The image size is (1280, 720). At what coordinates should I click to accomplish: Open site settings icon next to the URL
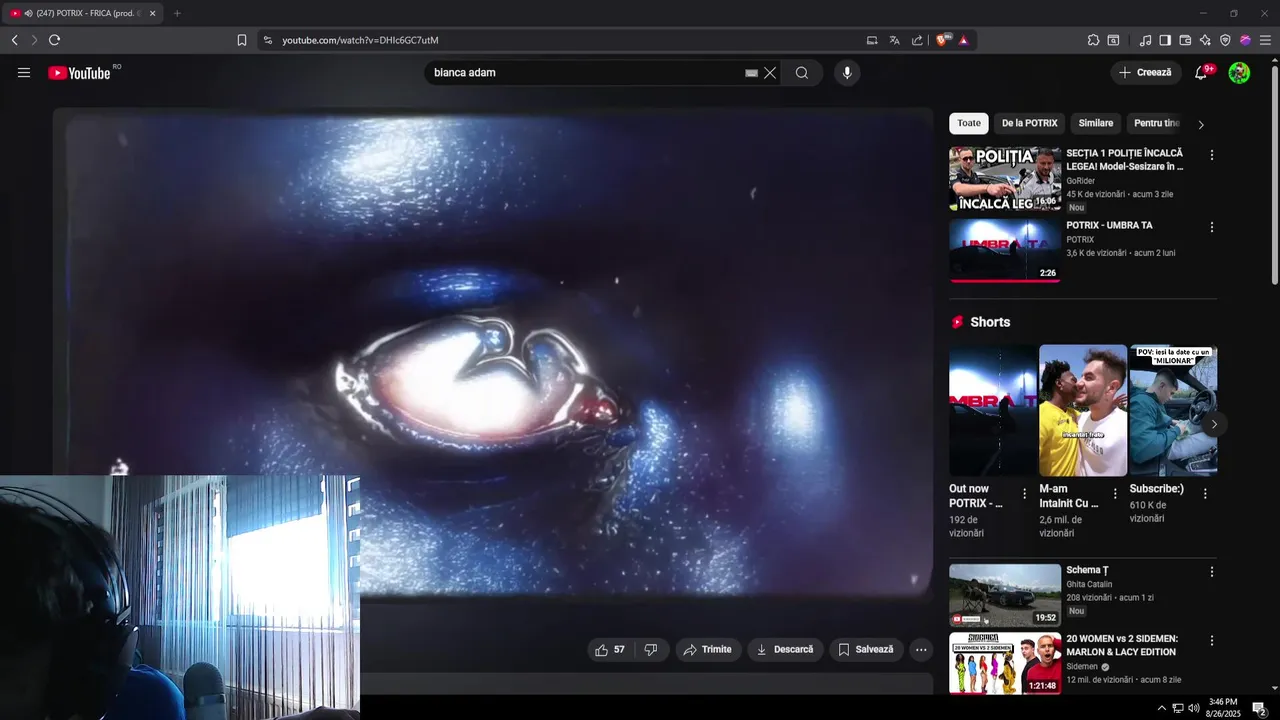click(267, 40)
